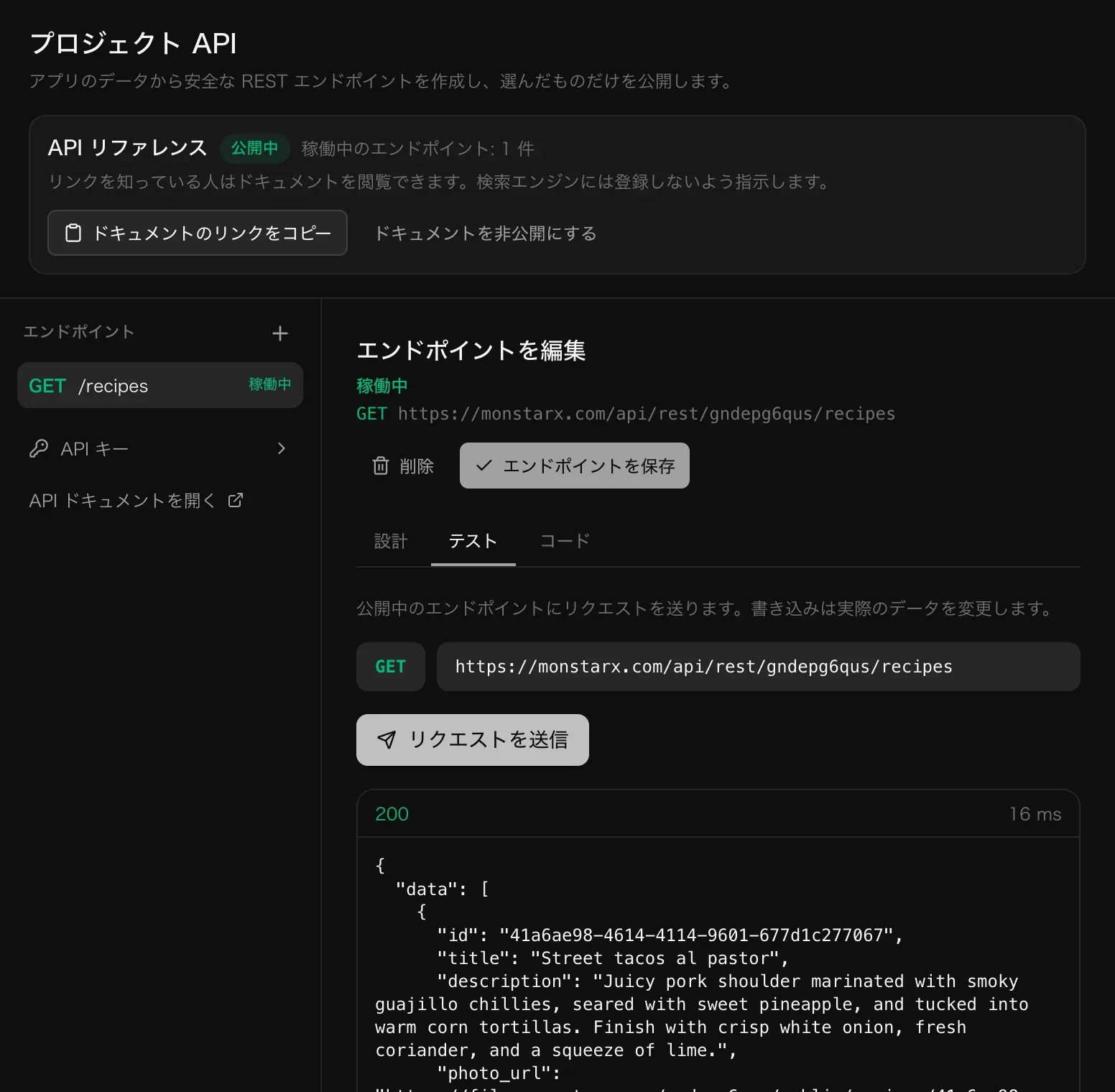Expand the API キー chevron arrow
Viewport: 1115px width, 1092px height.
pos(282,448)
